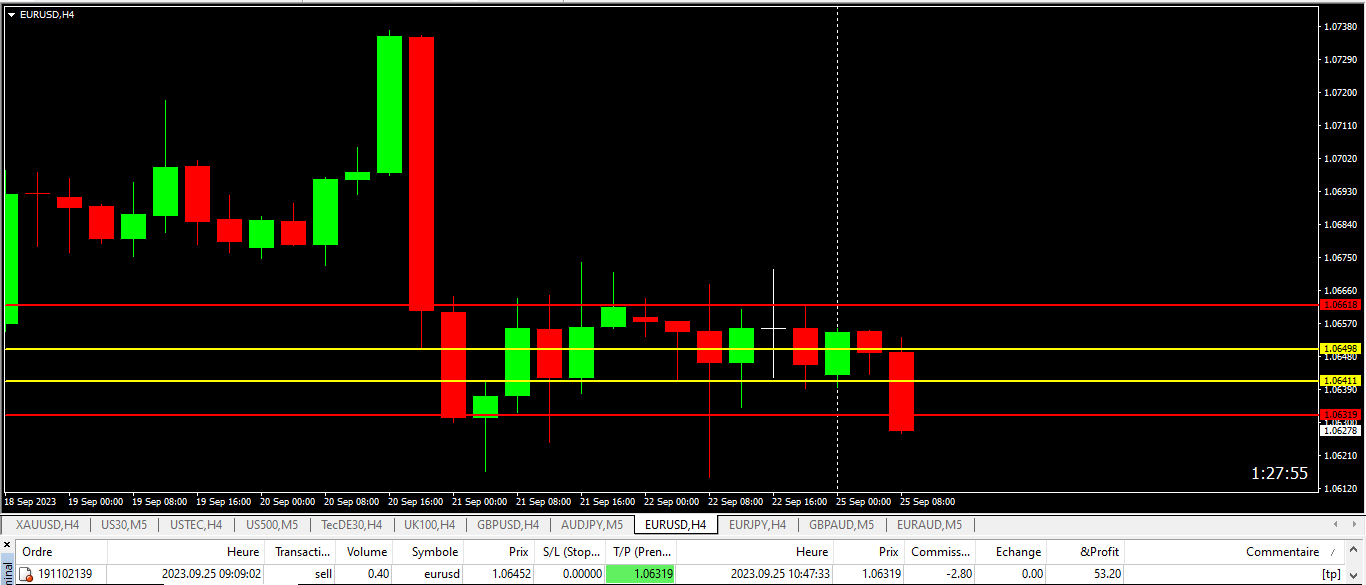This screenshot has width=1366, height=585.
Task: Click the red 1.06618 price label
Action: tap(1341, 304)
